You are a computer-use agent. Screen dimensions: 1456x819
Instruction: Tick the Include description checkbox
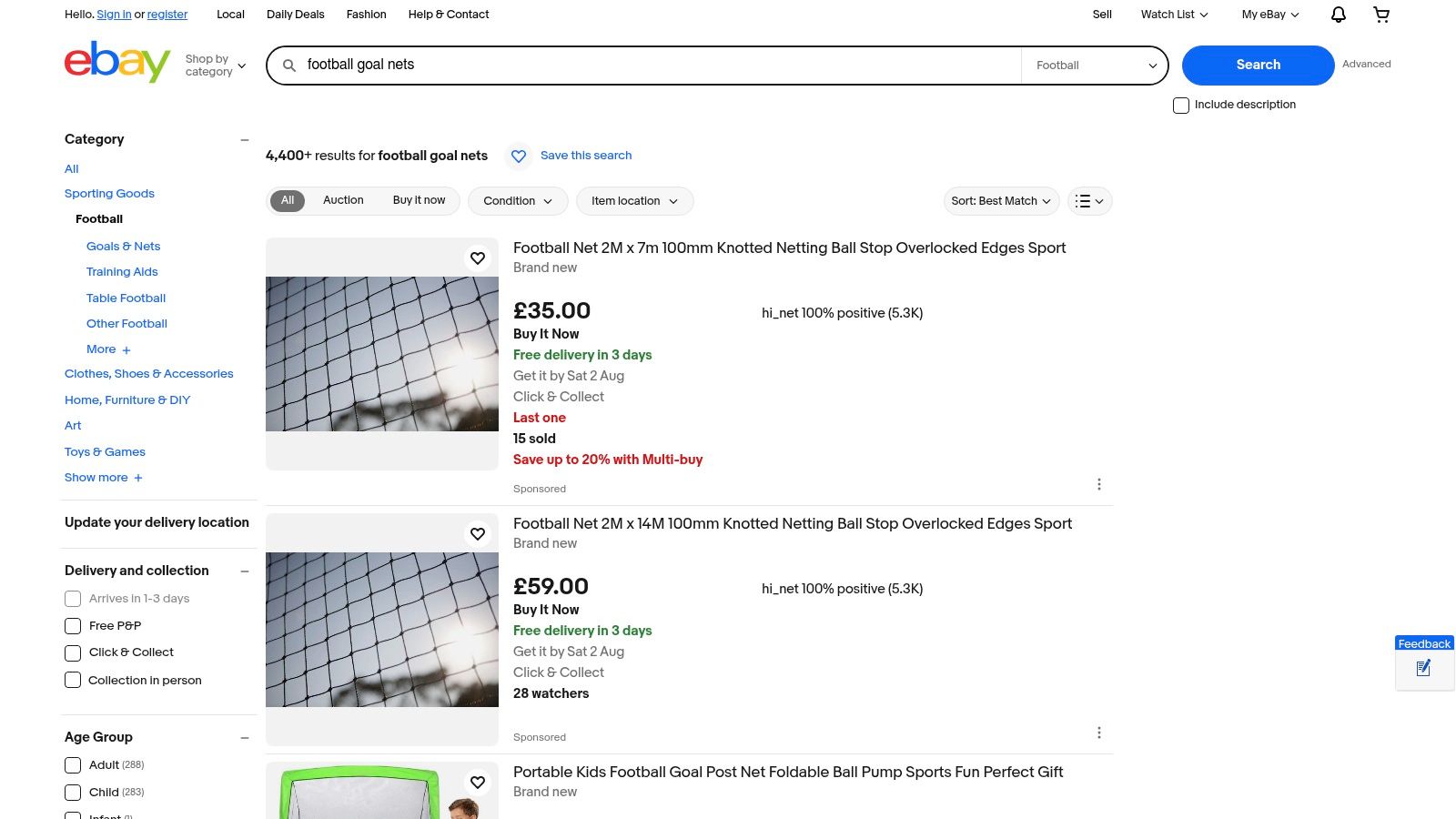click(1181, 106)
